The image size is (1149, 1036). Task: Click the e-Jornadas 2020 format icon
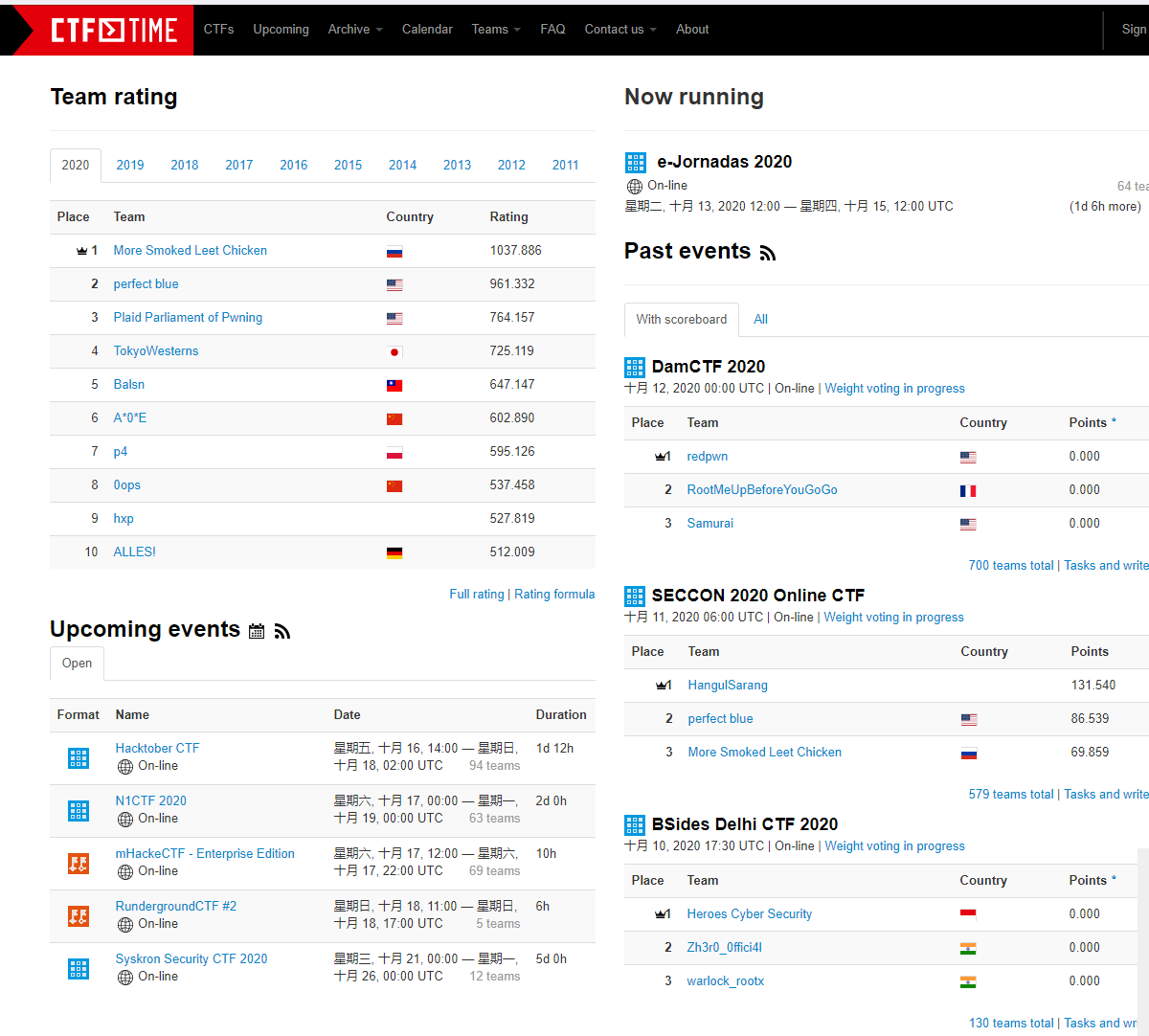point(636,163)
